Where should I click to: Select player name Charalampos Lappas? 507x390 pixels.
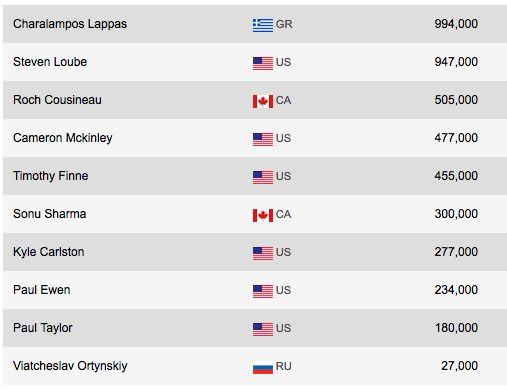pyautogui.click(x=70, y=24)
